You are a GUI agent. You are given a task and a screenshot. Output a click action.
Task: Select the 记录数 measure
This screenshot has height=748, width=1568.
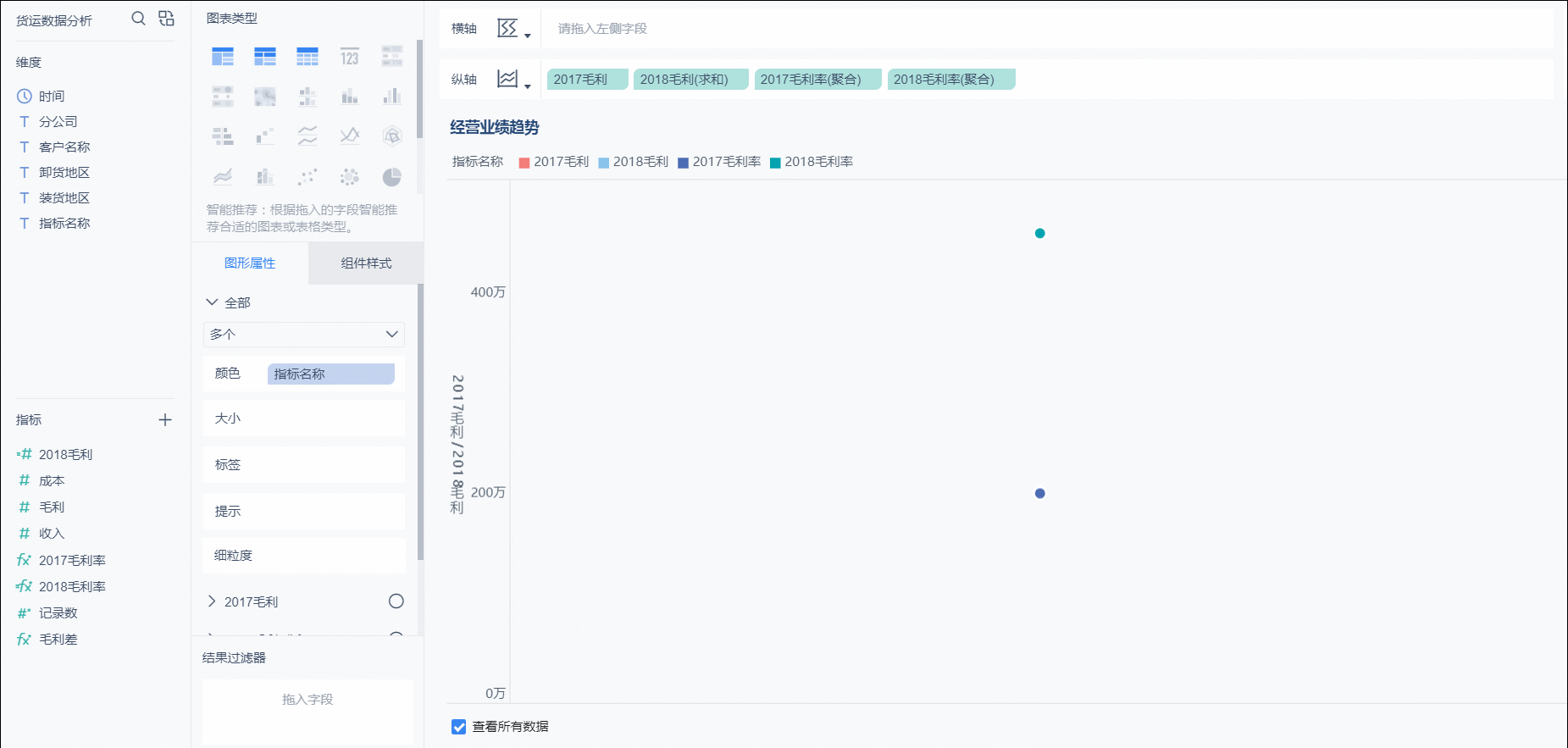pyautogui.click(x=58, y=613)
